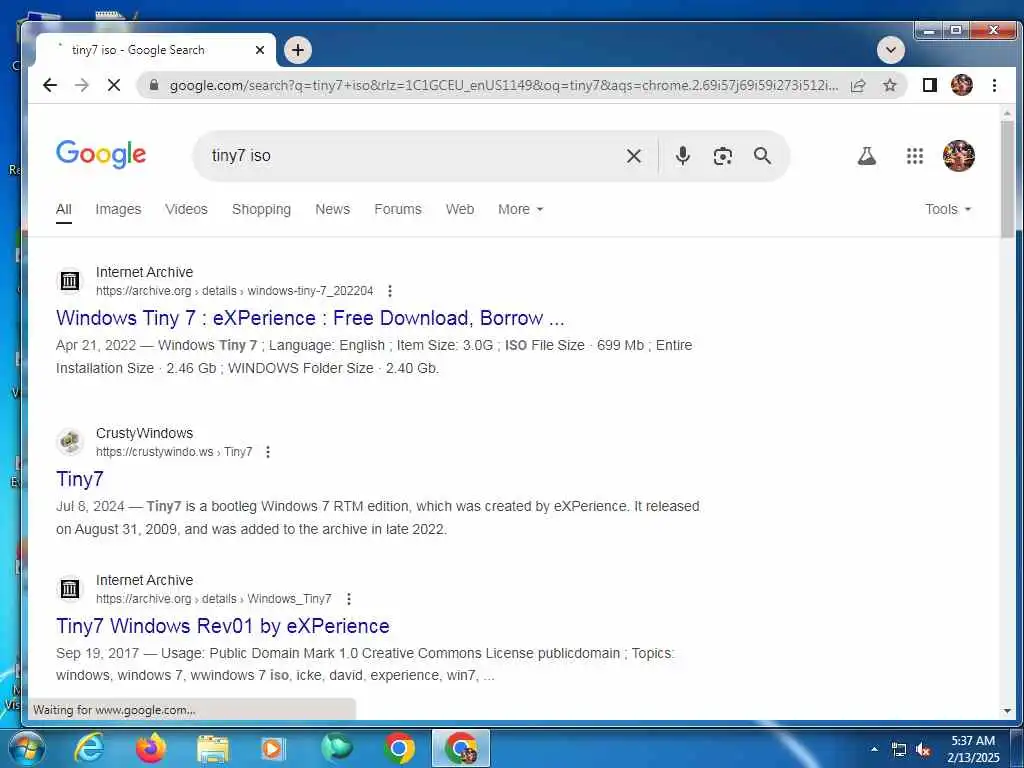Click the scrollbar down arrow
The image size is (1024, 768).
1006,711
